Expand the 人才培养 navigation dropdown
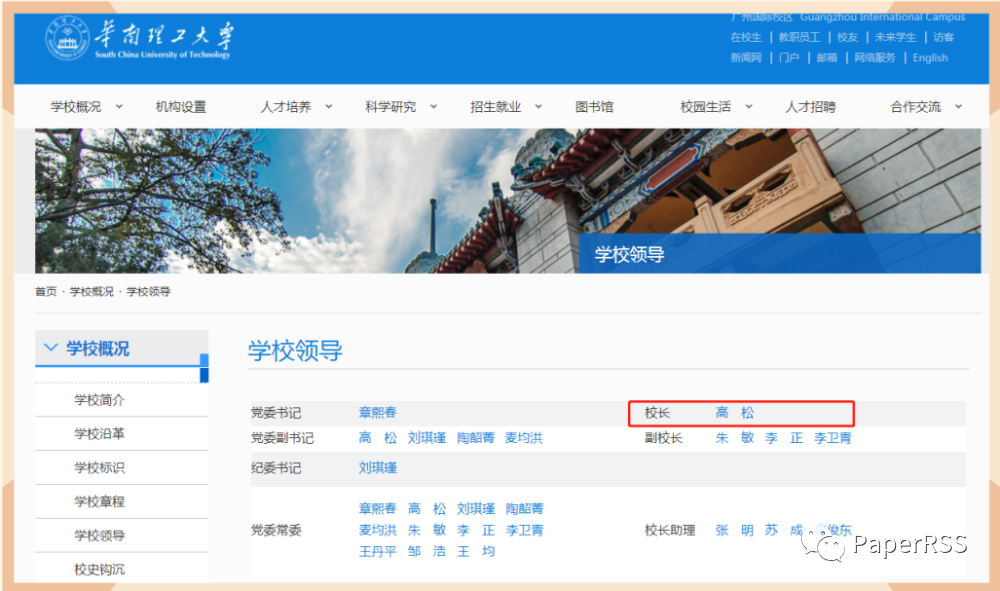1000x591 pixels. click(329, 106)
